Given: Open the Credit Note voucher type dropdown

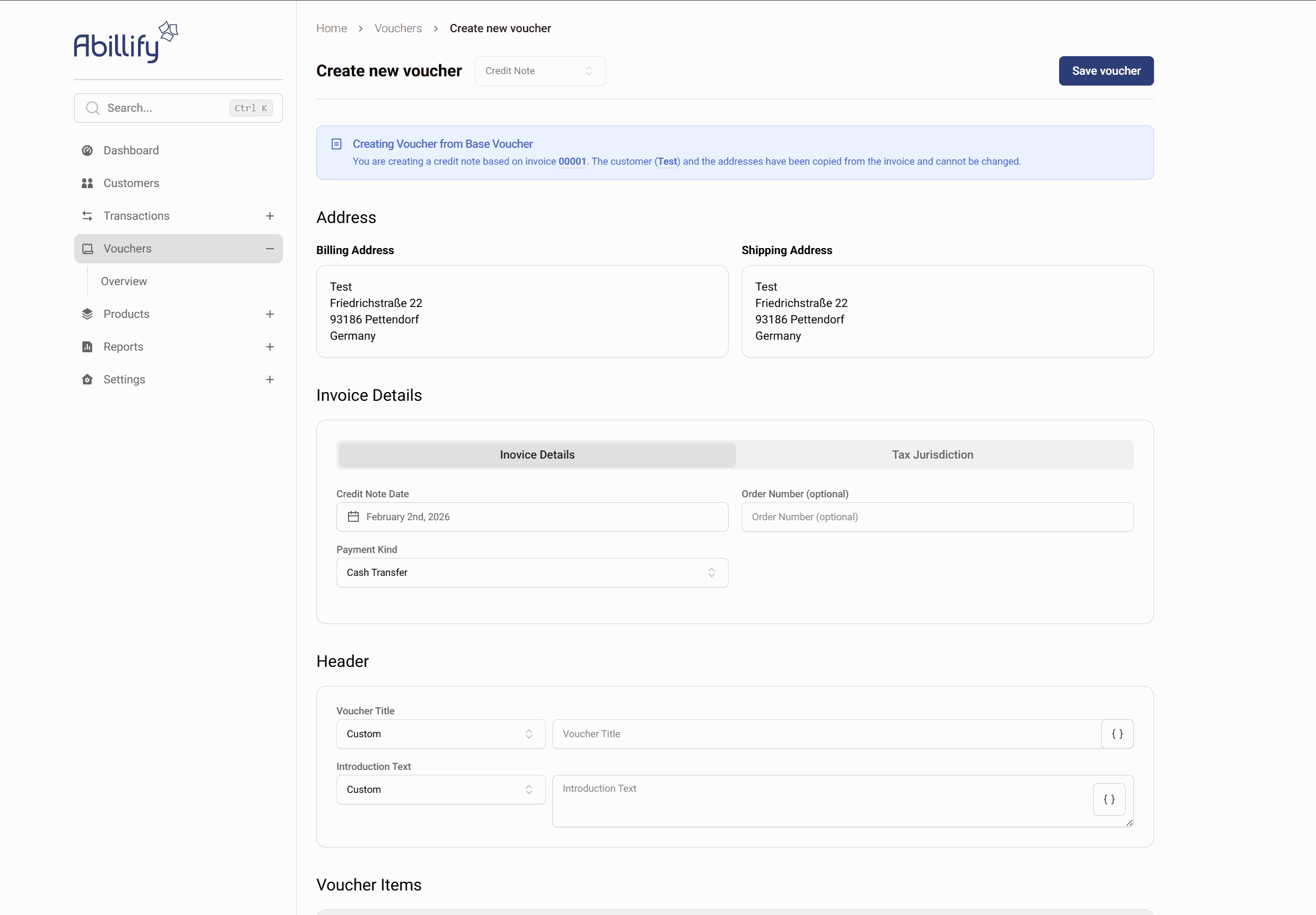Looking at the screenshot, I should point(539,71).
